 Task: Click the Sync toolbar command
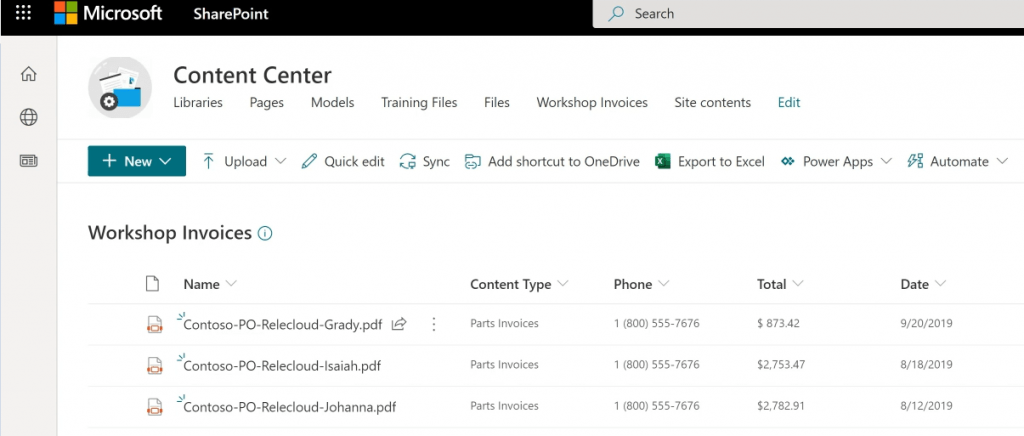[424, 161]
